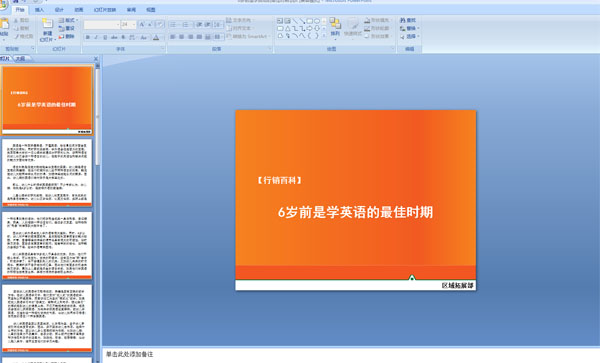Viewport: 600px width, 363px height.
Task: Open the Design (设计) ribbon tab
Action: (x=59, y=10)
